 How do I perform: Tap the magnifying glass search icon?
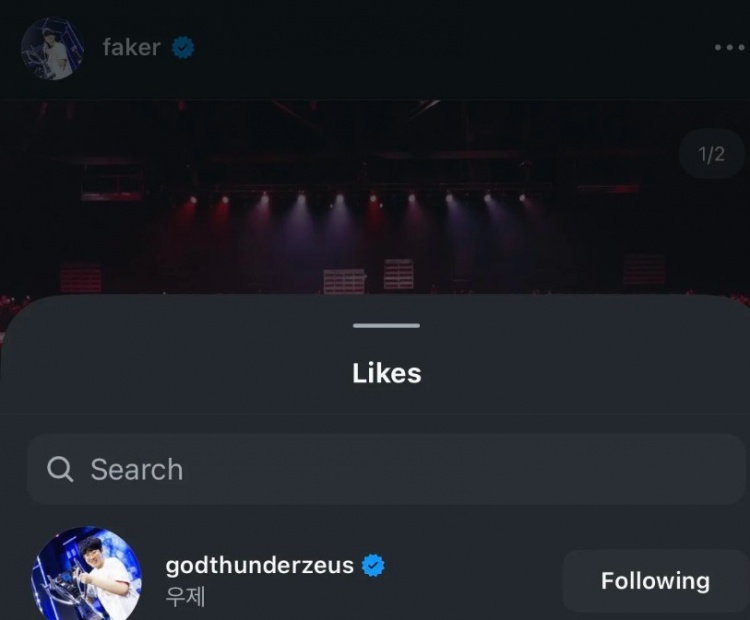tap(60, 469)
